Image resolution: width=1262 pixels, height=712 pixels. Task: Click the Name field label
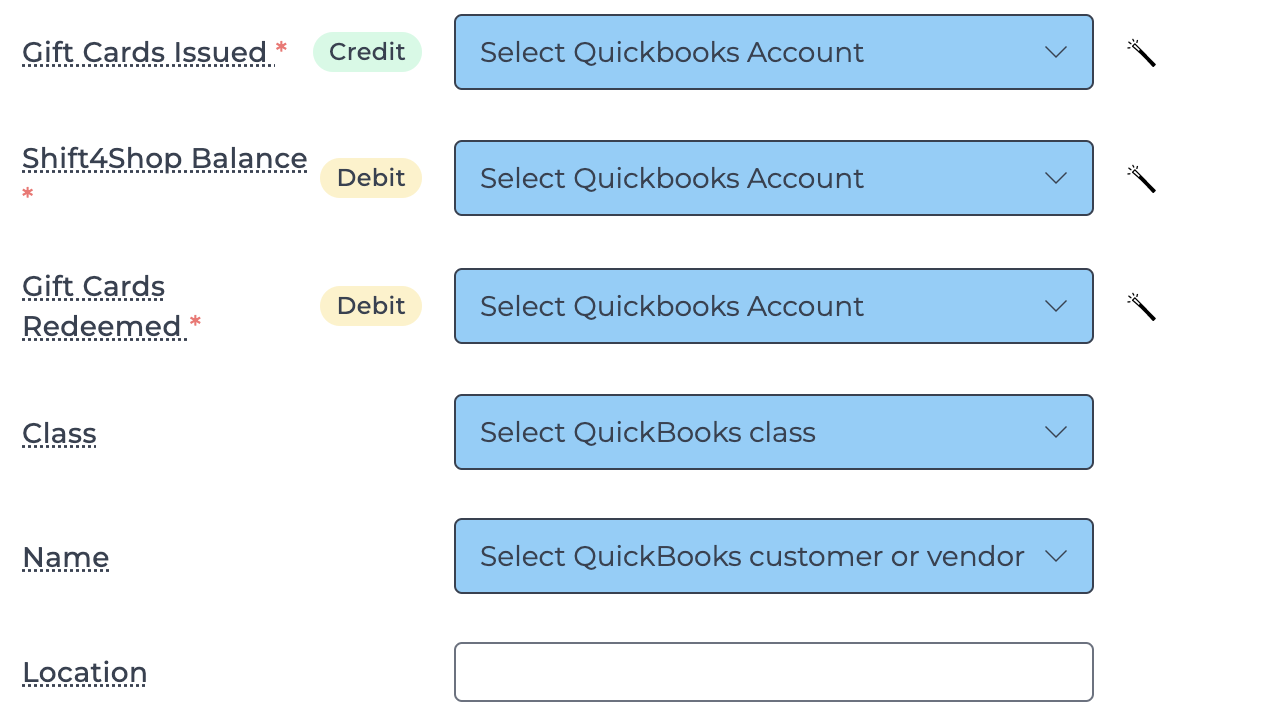point(66,557)
